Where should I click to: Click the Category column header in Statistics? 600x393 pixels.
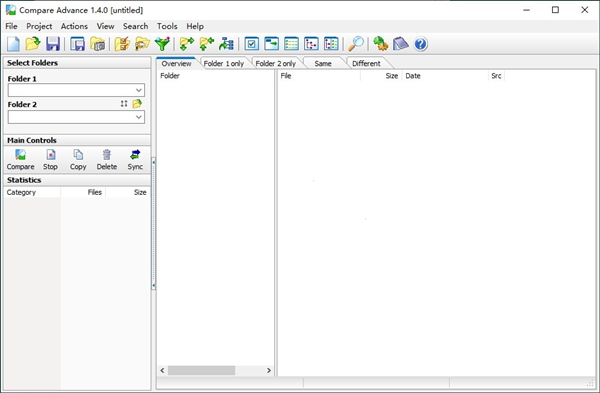click(x=32, y=192)
